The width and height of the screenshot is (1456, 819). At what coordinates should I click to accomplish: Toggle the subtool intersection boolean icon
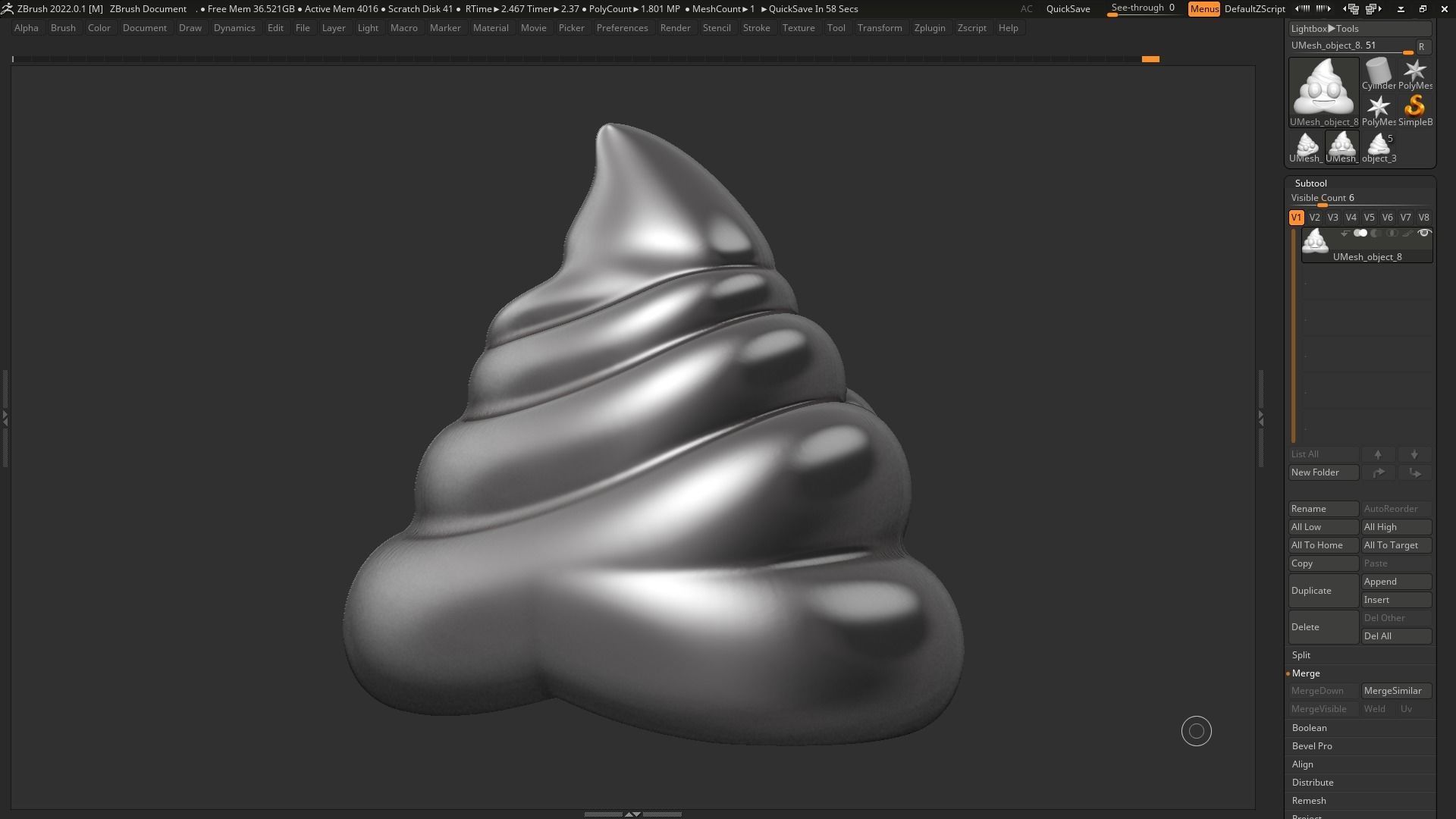[1392, 234]
